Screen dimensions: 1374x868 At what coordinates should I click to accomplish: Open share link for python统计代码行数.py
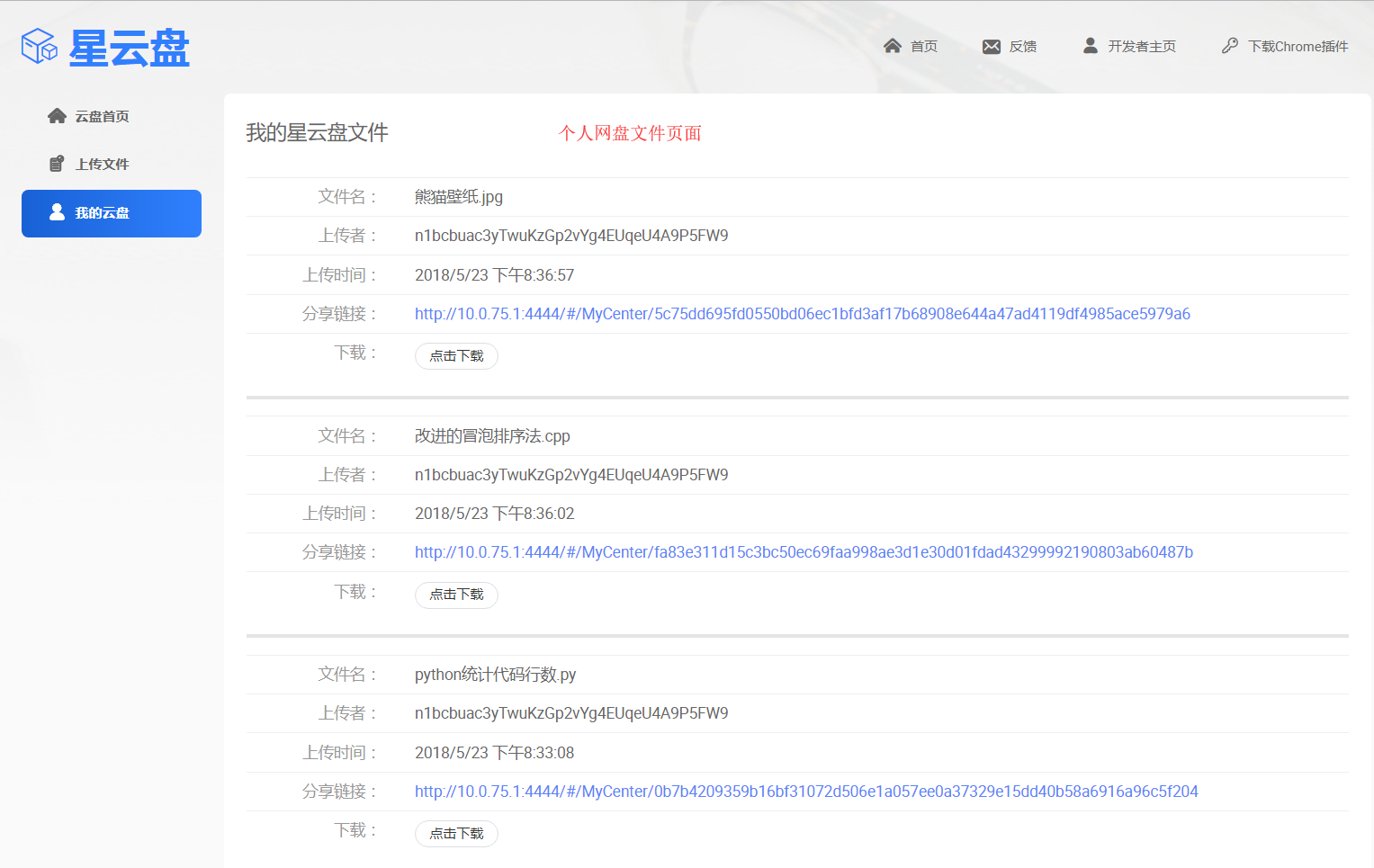[806, 792]
